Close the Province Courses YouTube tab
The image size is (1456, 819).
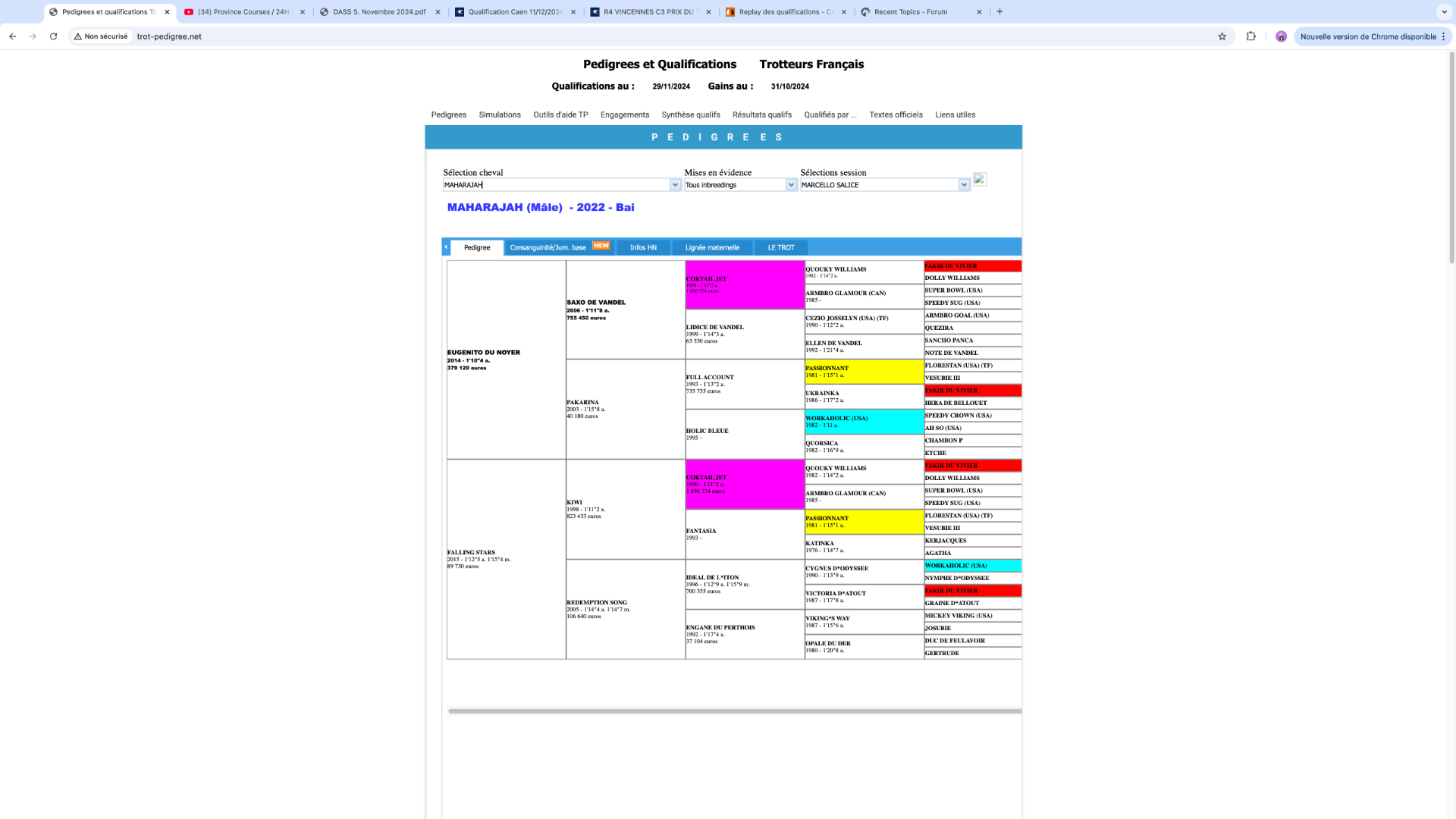(x=303, y=12)
